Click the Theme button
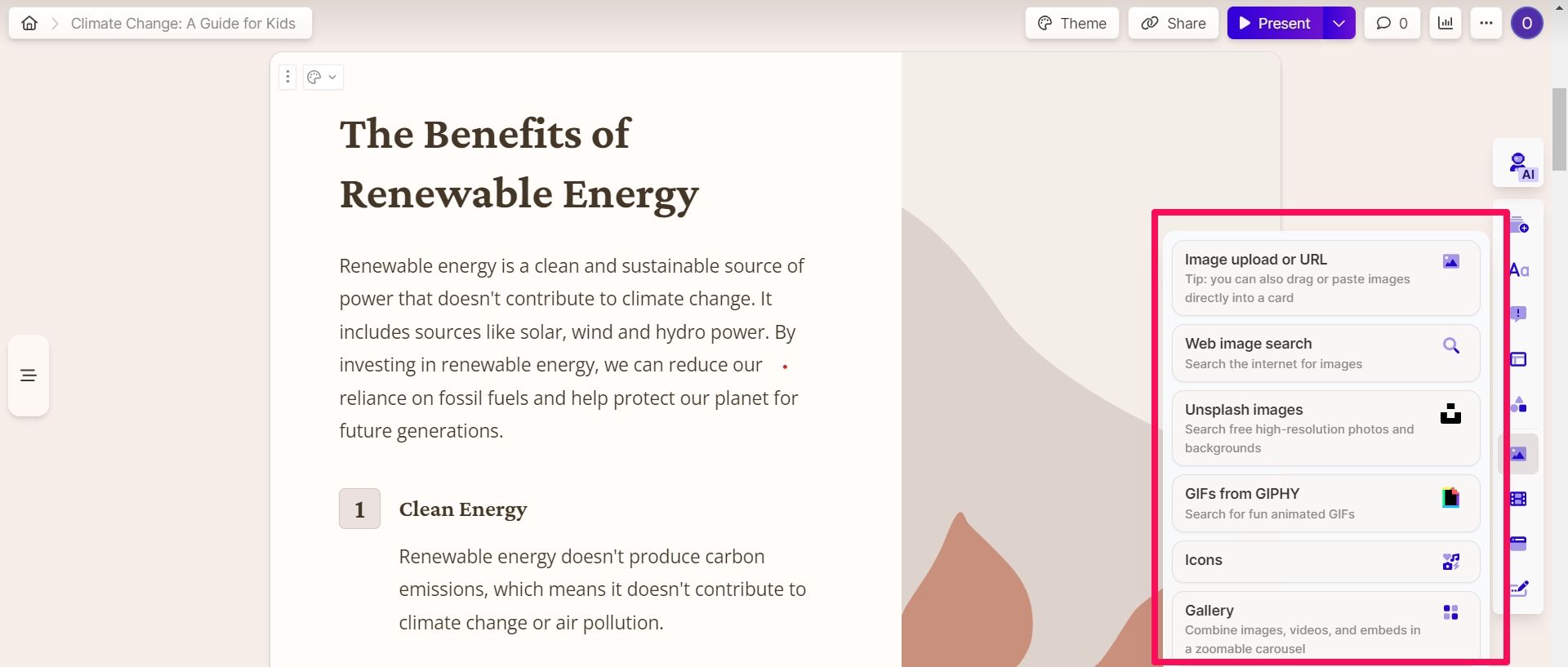 coord(1071,24)
